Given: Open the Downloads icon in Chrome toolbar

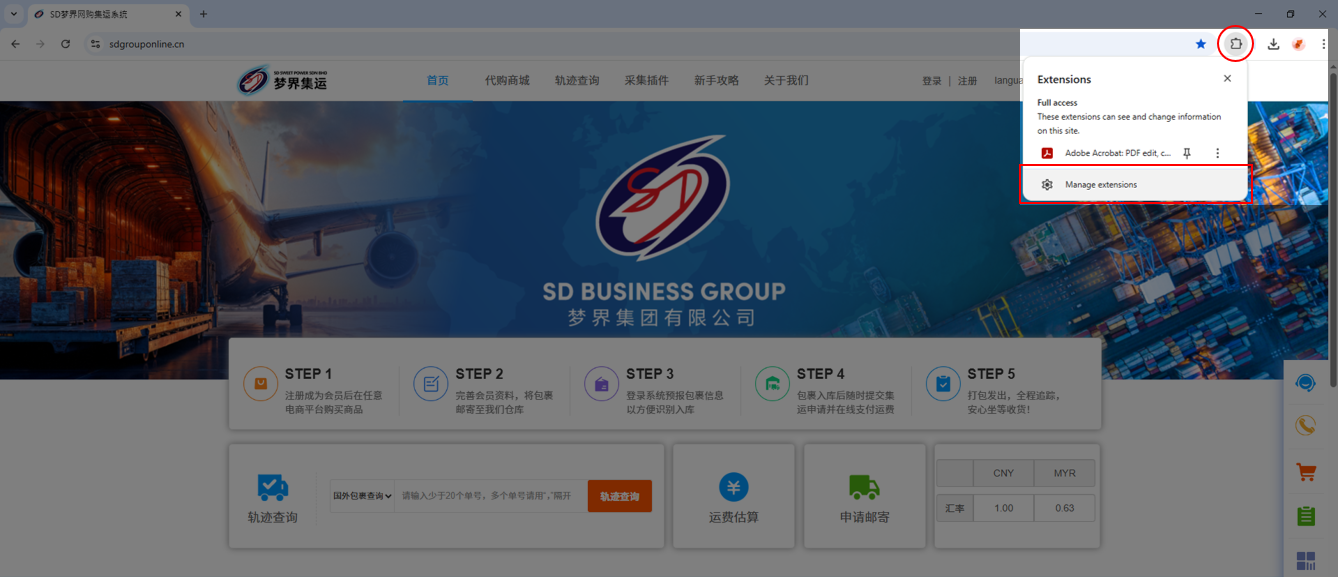Looking at the screenshot, I should [x=1273, y=44].
